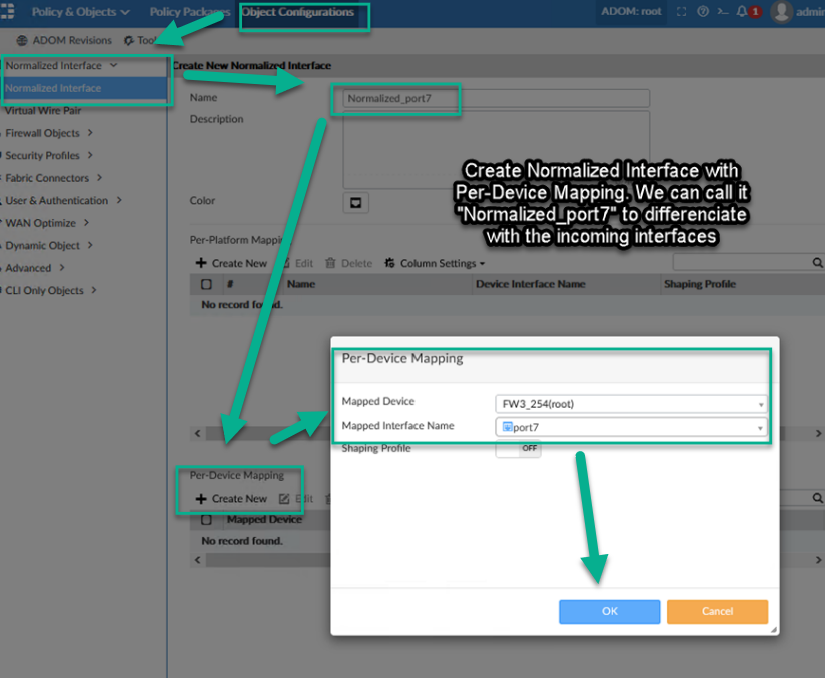Expand the Column Settings dropdown
Viewport: 825px width, 678px height.
click(x=435, y=264)
